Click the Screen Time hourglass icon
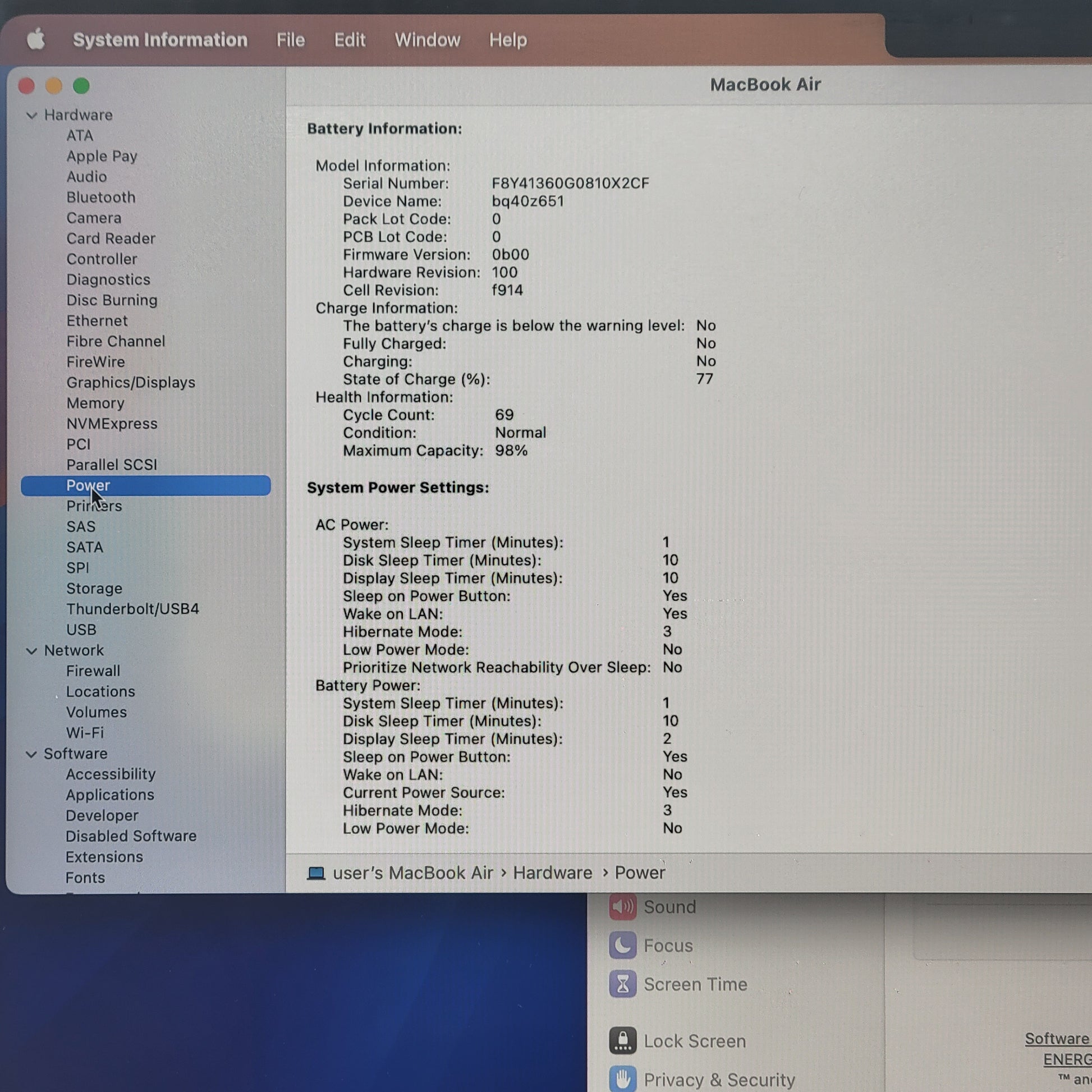The height and width of the screenshot is (1092, 1092). pos(622,984)
